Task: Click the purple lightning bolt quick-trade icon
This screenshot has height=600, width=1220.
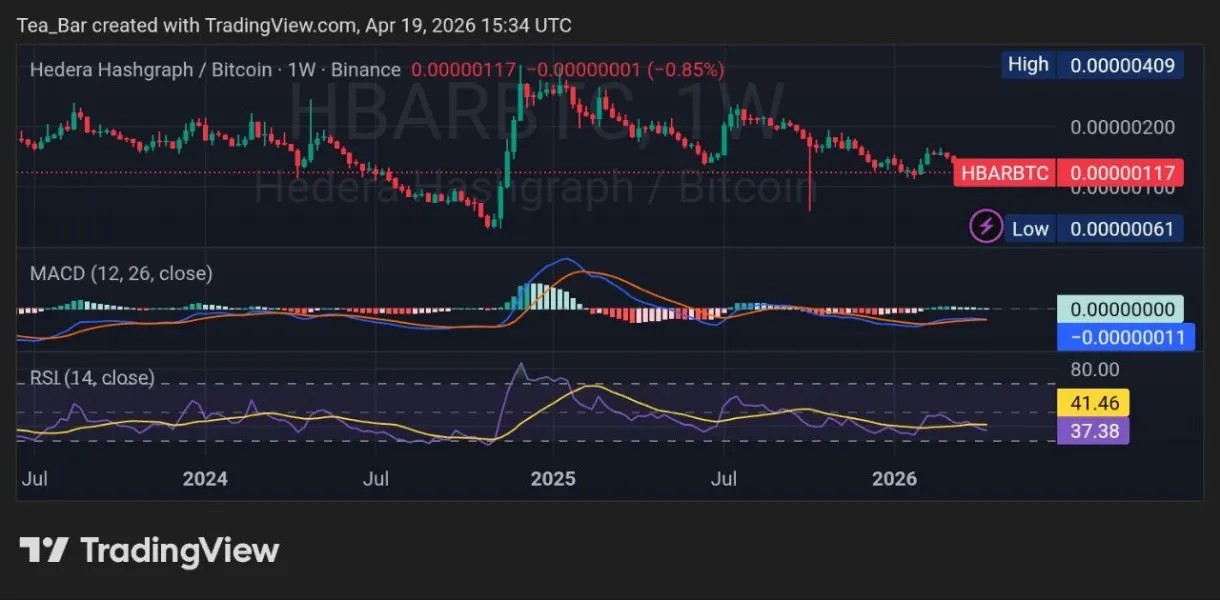Action: [x=986, y=227]
